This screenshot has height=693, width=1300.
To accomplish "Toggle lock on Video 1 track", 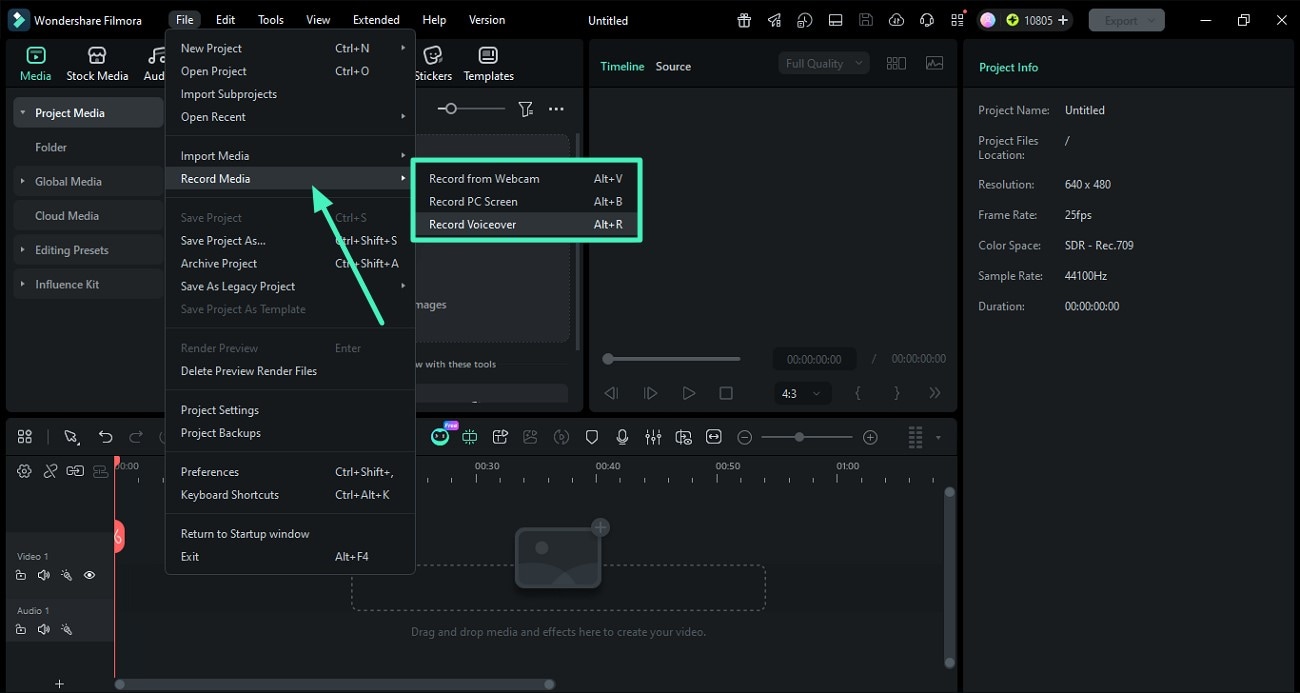I will tap(21, 575).
